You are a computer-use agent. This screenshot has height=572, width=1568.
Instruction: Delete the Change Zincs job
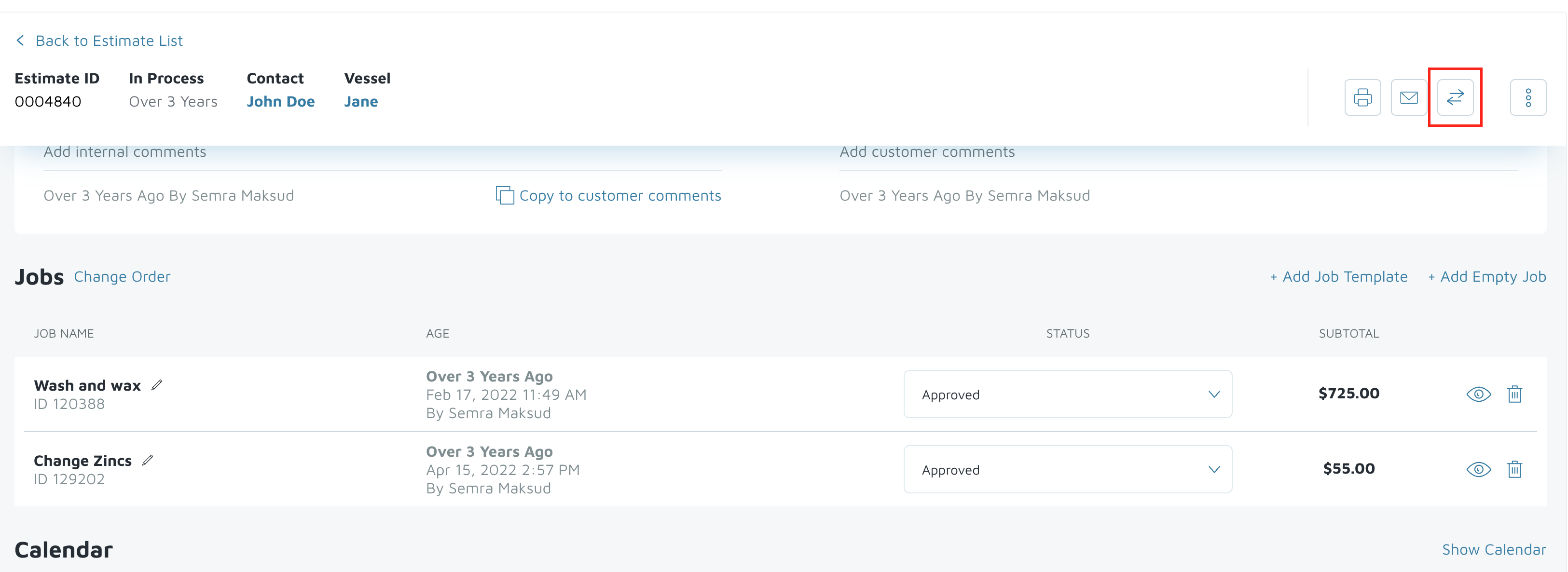point(1514,470)
